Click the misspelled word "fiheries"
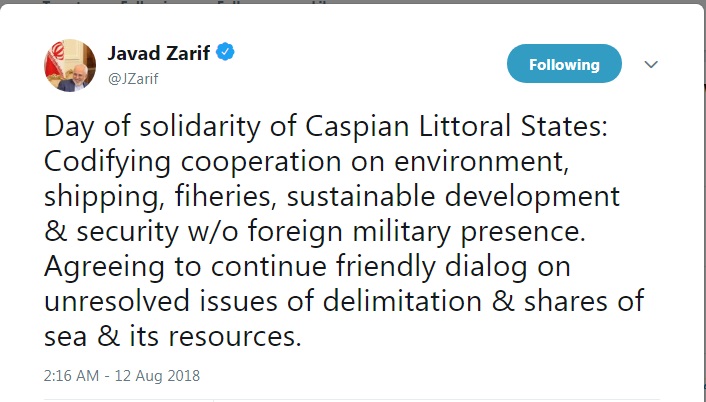Image resolution: width=706 pixels, height=402 pixels. click(221, 198)
